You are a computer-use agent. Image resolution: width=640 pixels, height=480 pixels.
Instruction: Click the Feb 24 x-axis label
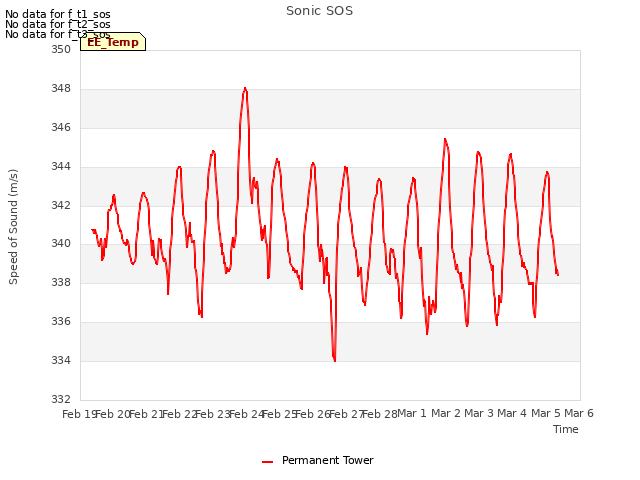[247, 414]
